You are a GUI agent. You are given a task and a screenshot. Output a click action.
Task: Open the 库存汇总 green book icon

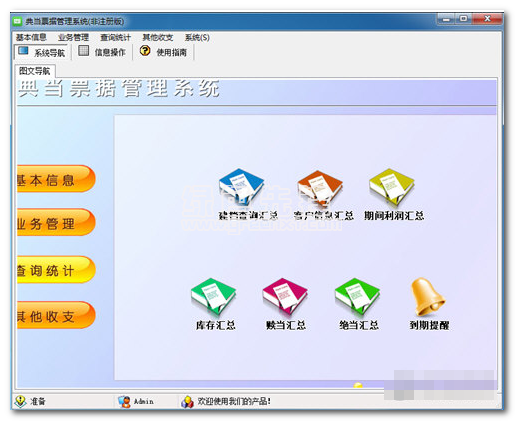pos(213,297)
